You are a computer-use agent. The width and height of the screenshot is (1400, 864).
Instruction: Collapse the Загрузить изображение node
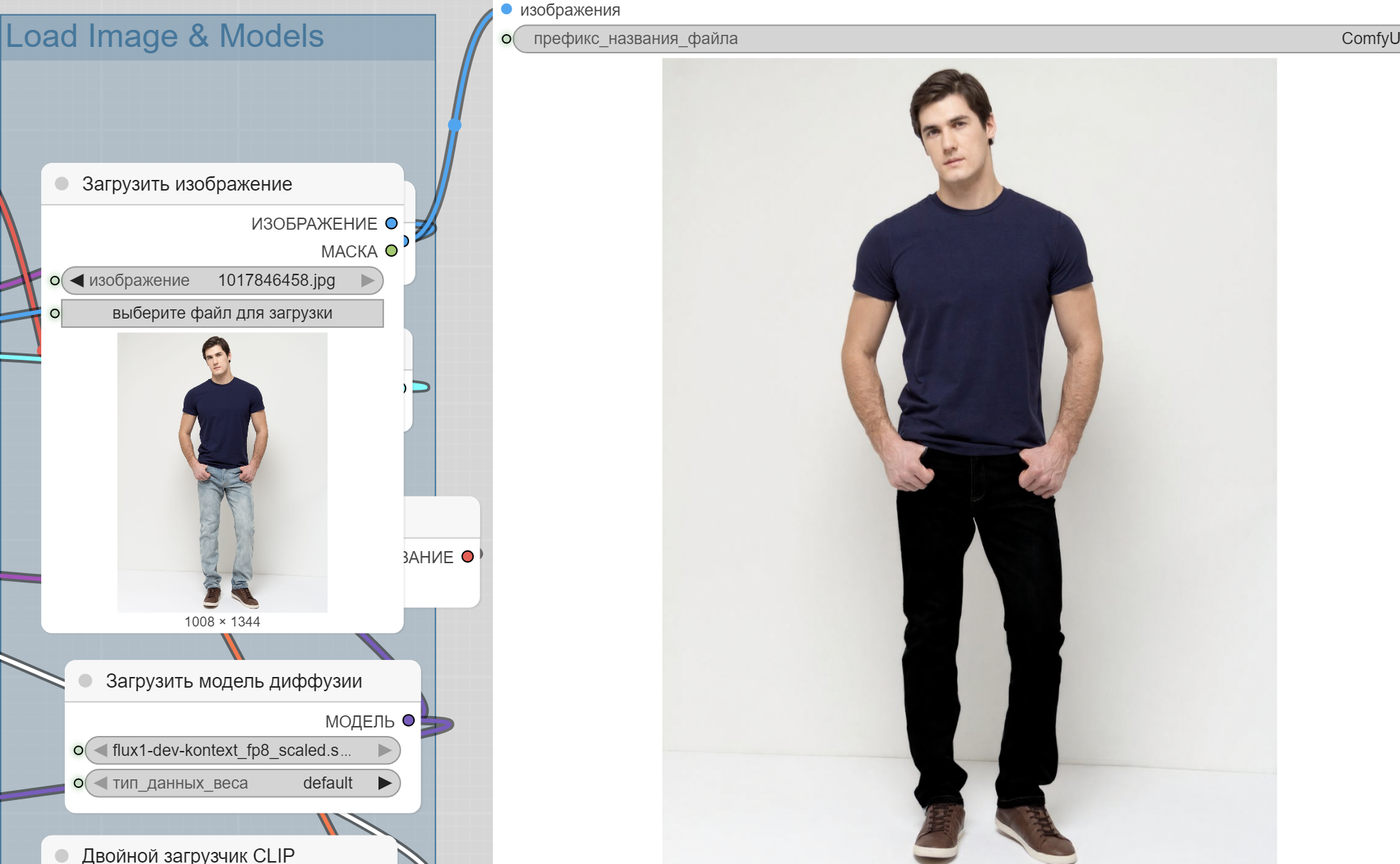pyautogui.click(x=62, y=184)
